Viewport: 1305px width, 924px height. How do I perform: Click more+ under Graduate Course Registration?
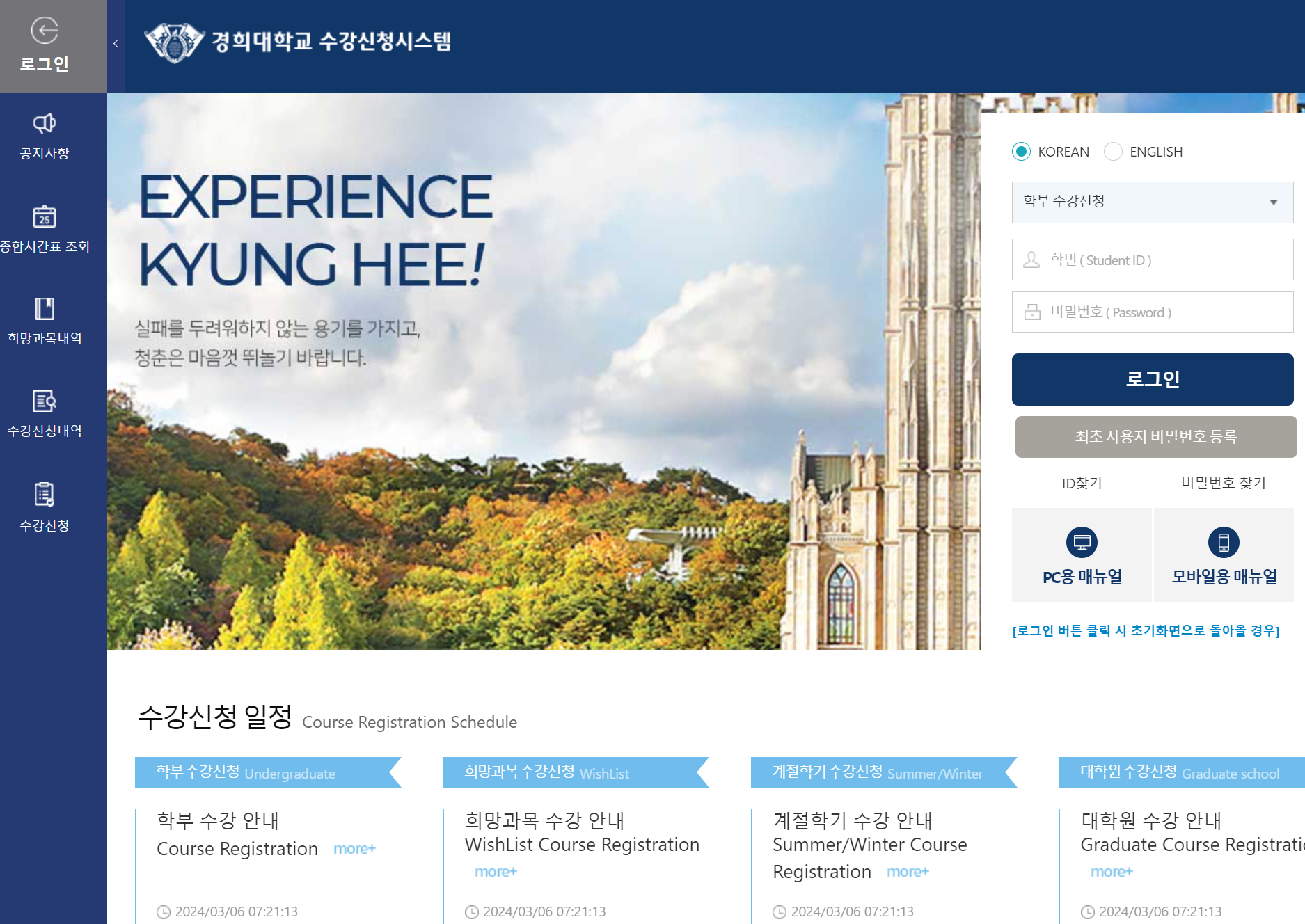coord(1112,872)
